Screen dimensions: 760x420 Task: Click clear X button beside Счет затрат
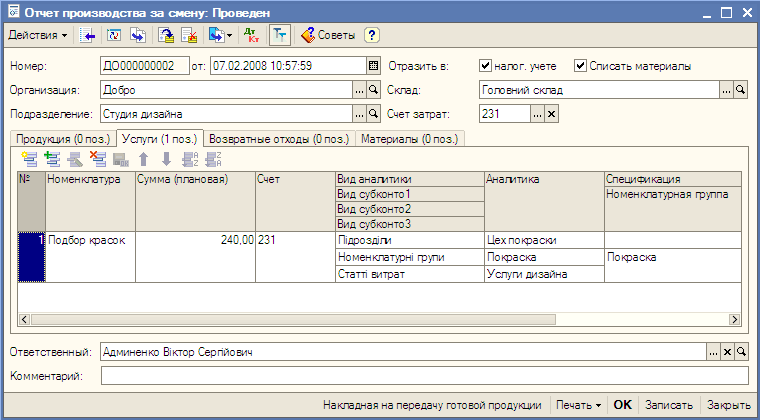click(x=551, y=114)
